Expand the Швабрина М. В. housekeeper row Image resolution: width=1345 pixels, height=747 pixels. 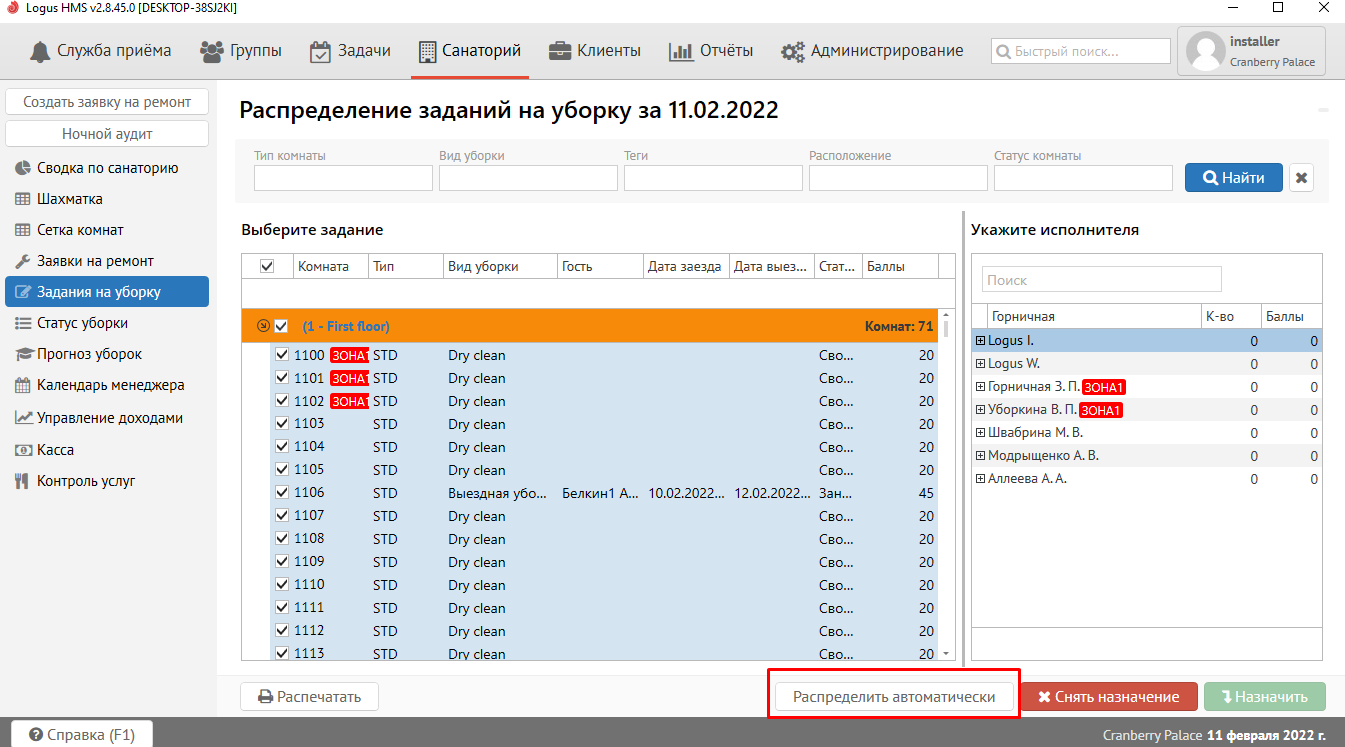coord(980,433)
